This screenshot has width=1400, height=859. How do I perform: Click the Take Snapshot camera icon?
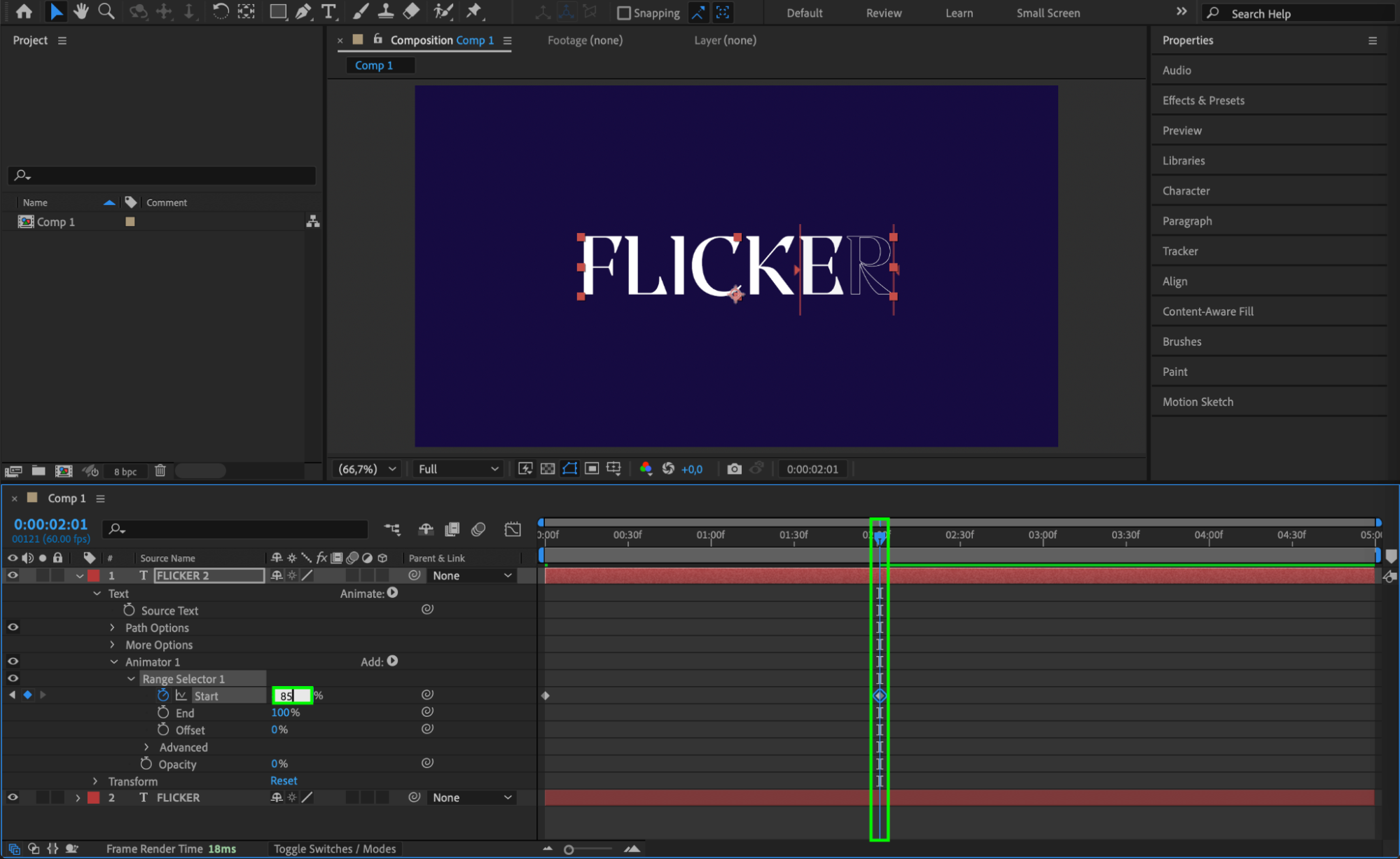click(733, 469)
